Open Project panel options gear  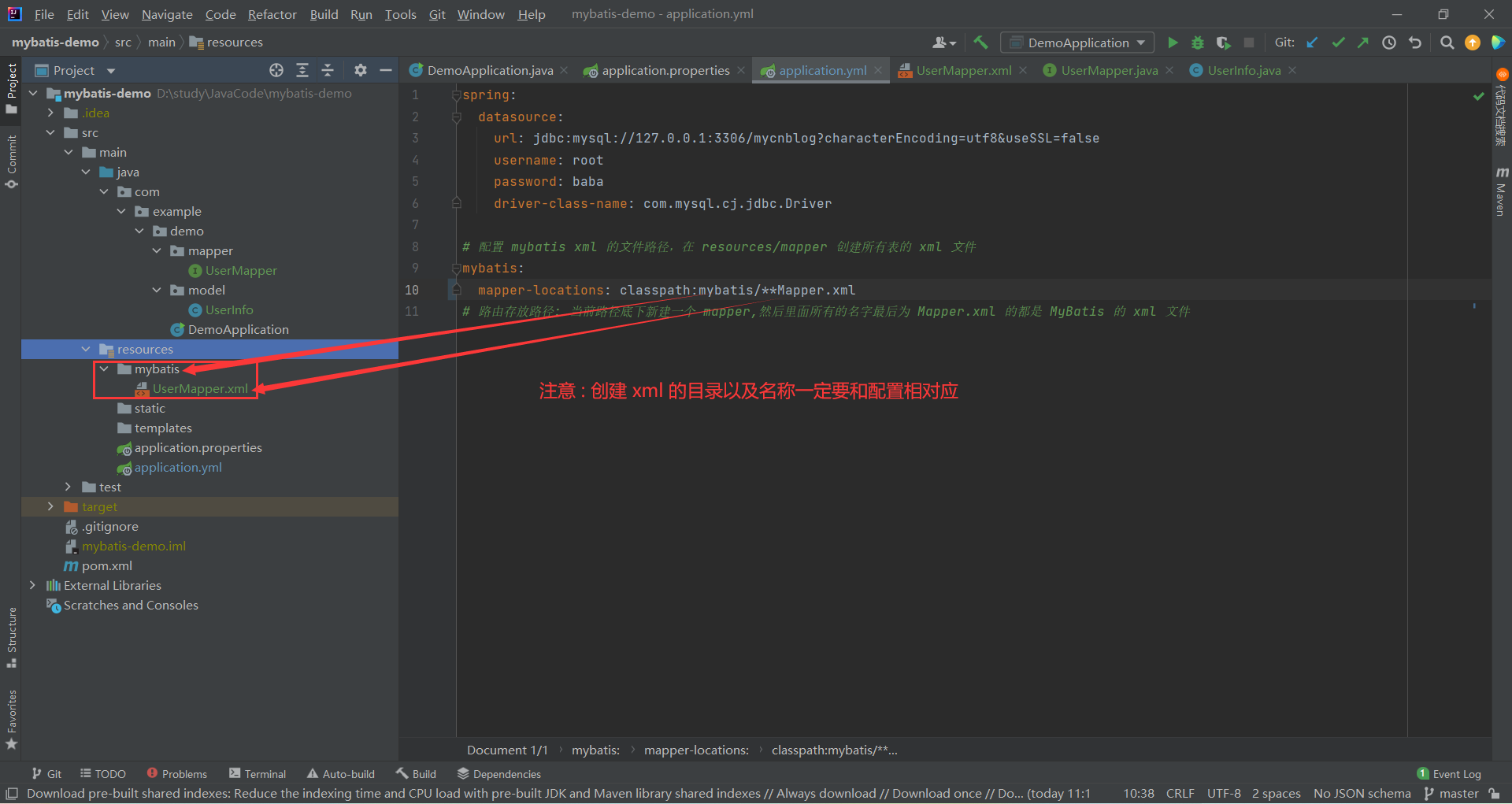click(360, 70)
